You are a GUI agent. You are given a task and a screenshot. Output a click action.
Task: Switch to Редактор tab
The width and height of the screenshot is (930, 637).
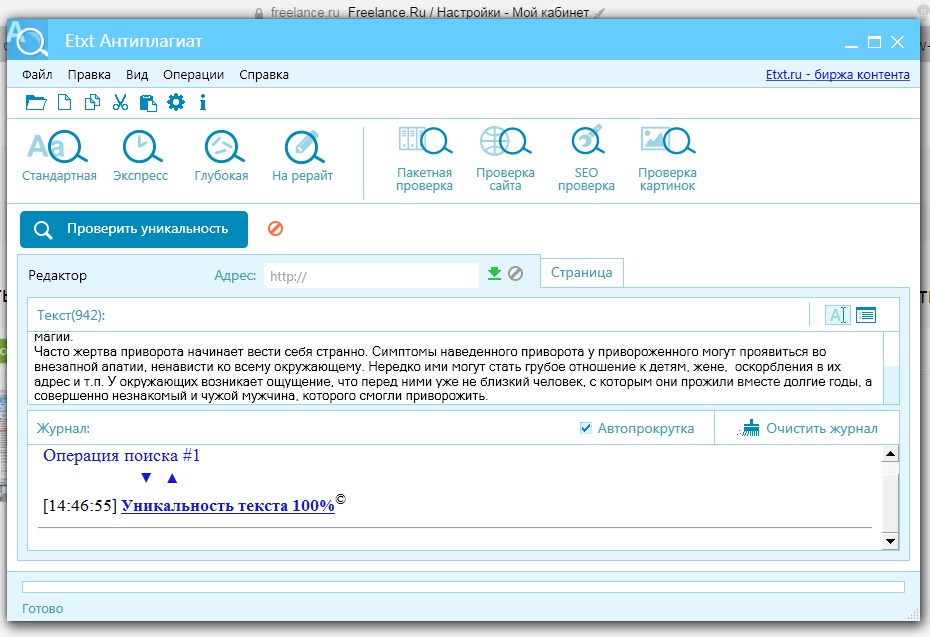tap(58, 275)
